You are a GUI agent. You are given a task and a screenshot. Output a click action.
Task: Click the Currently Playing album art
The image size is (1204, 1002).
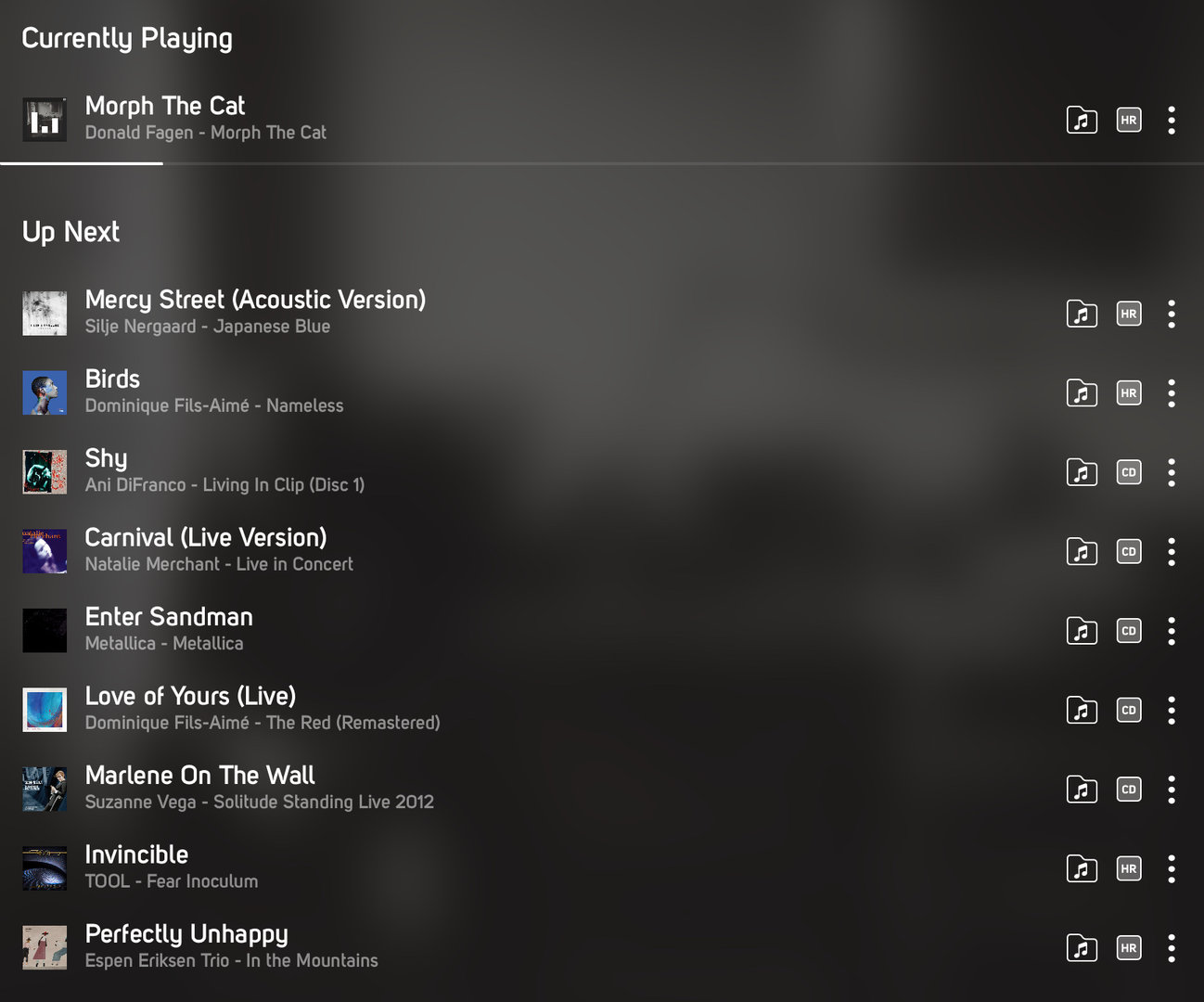pyautogui.click(x=45, y=120)
